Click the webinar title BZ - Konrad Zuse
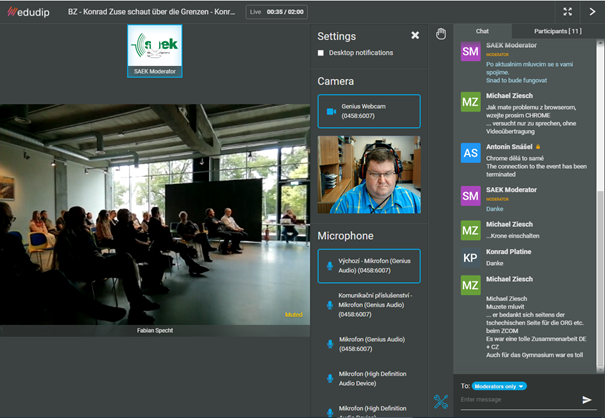Image resolution: width=605 pixels, height=418 pixels. (x=152, y=12)
